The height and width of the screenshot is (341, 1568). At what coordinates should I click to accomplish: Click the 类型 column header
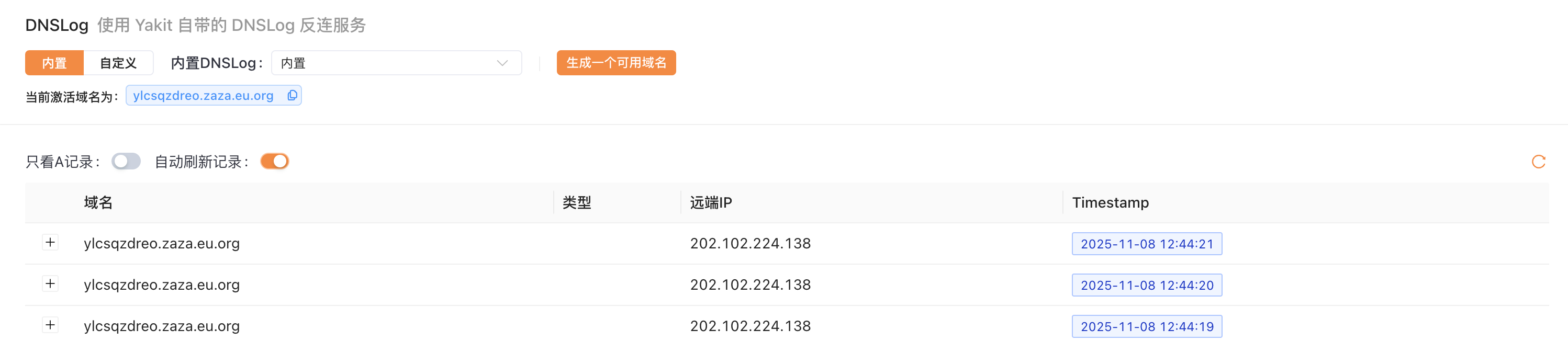576,202
